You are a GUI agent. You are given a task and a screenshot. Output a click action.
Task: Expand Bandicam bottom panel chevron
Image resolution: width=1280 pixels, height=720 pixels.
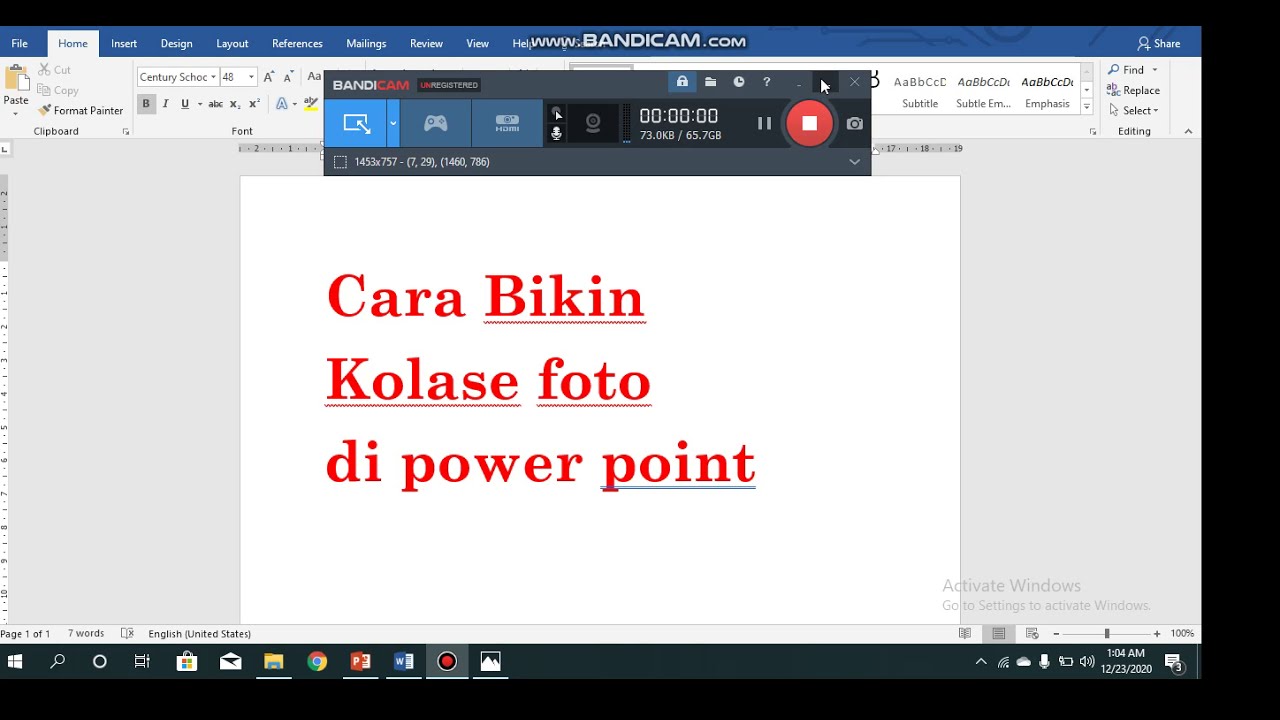[854, 162]
